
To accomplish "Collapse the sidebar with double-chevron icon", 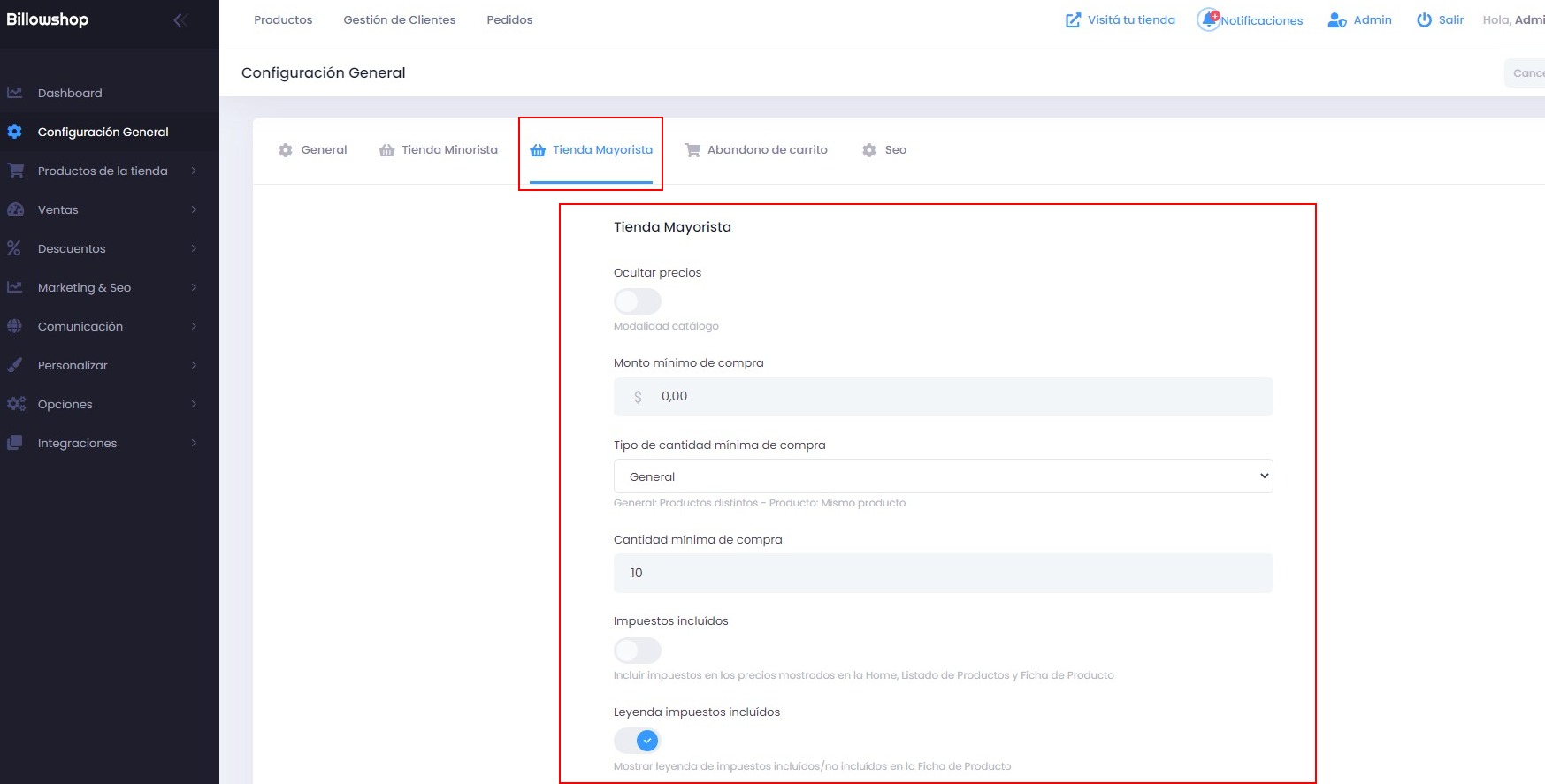I will (x=180, y=19).
